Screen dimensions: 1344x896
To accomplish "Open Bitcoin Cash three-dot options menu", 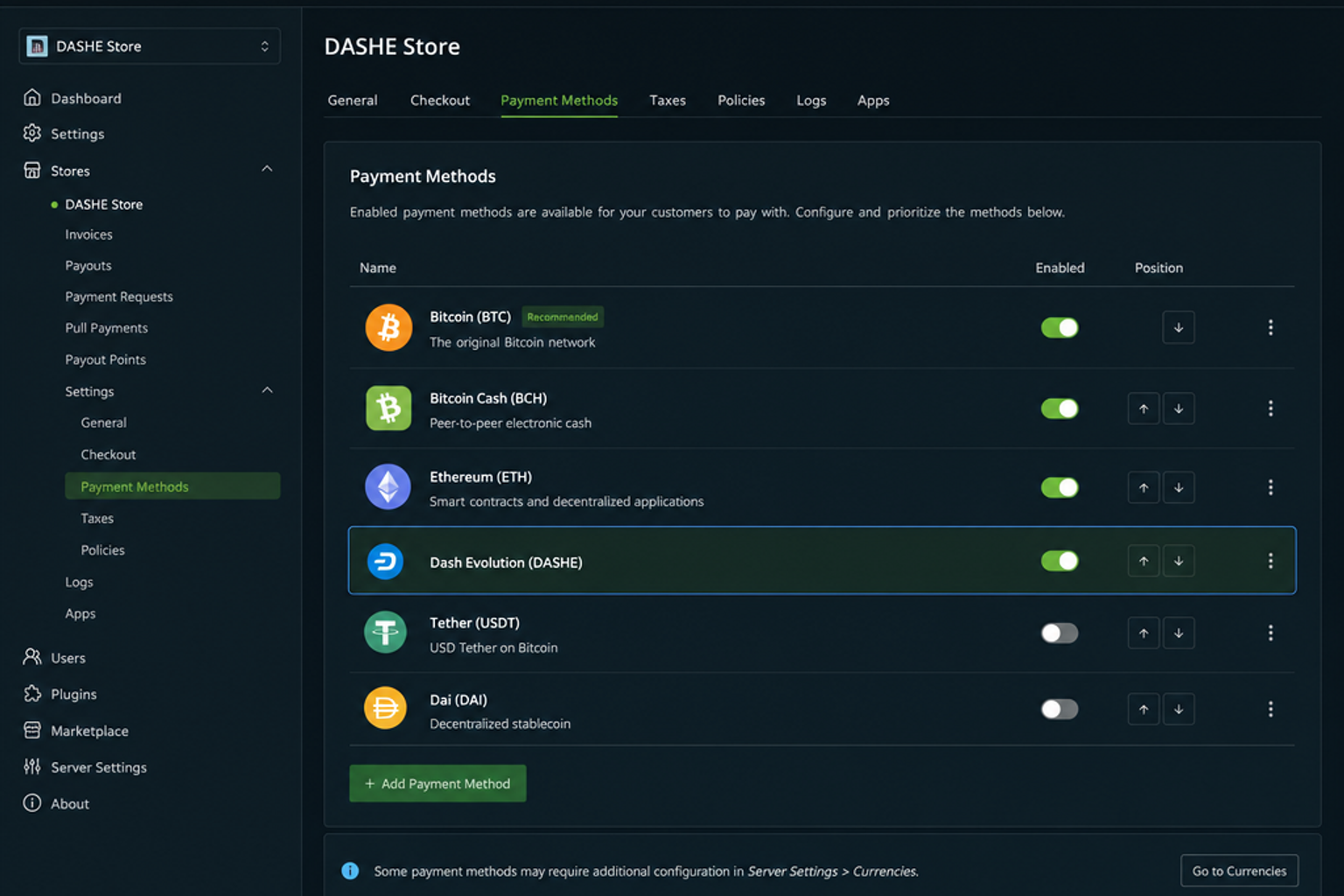I will point(1270,409).
